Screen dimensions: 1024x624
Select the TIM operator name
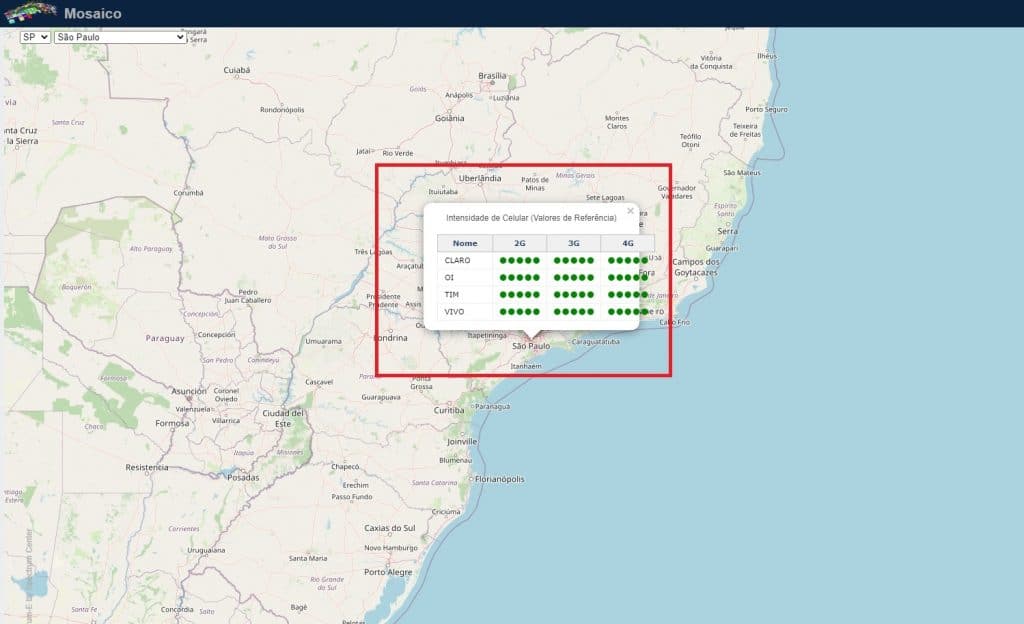click(x=451, y=294)
